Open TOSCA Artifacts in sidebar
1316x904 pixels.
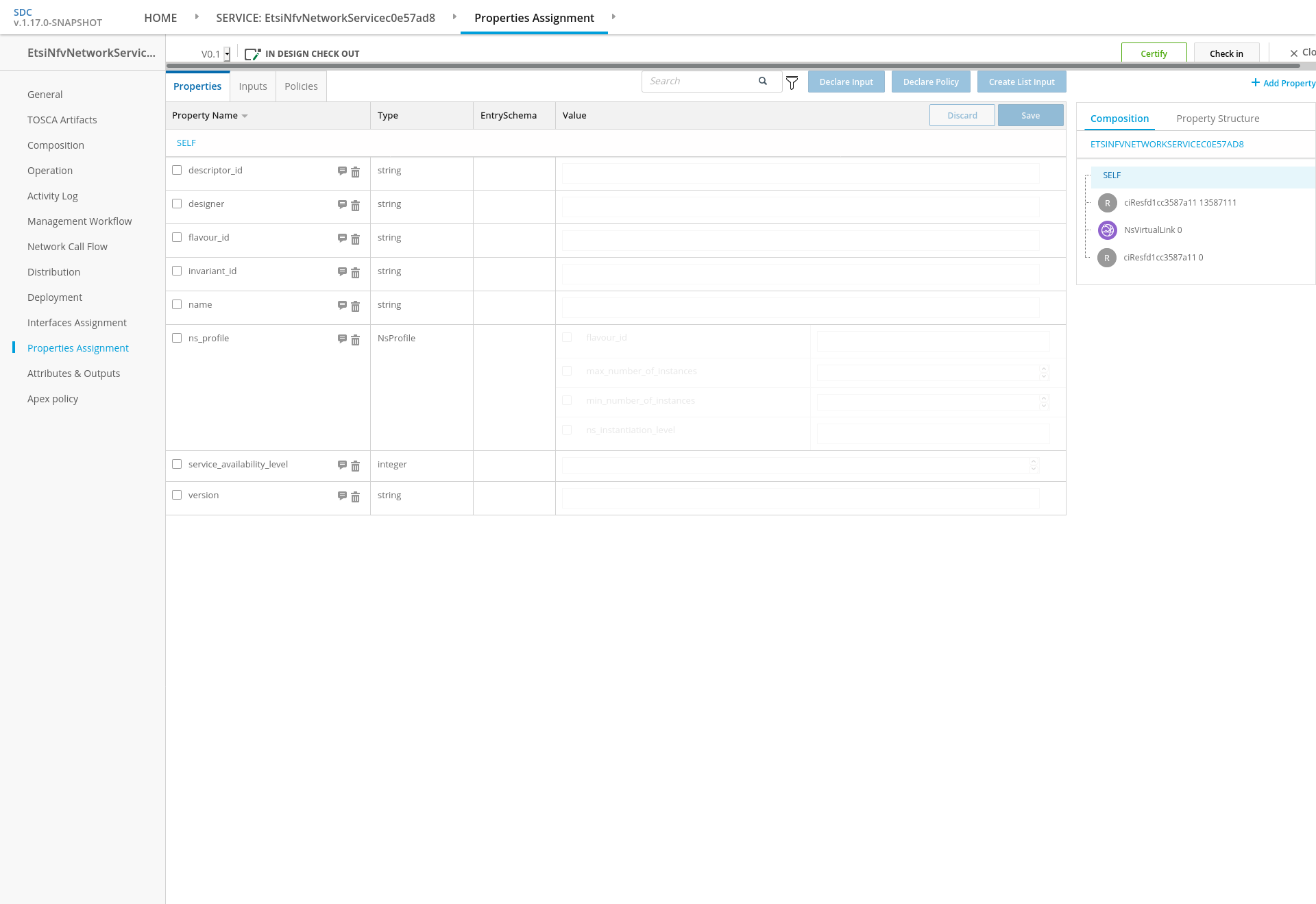pos(62,120)
